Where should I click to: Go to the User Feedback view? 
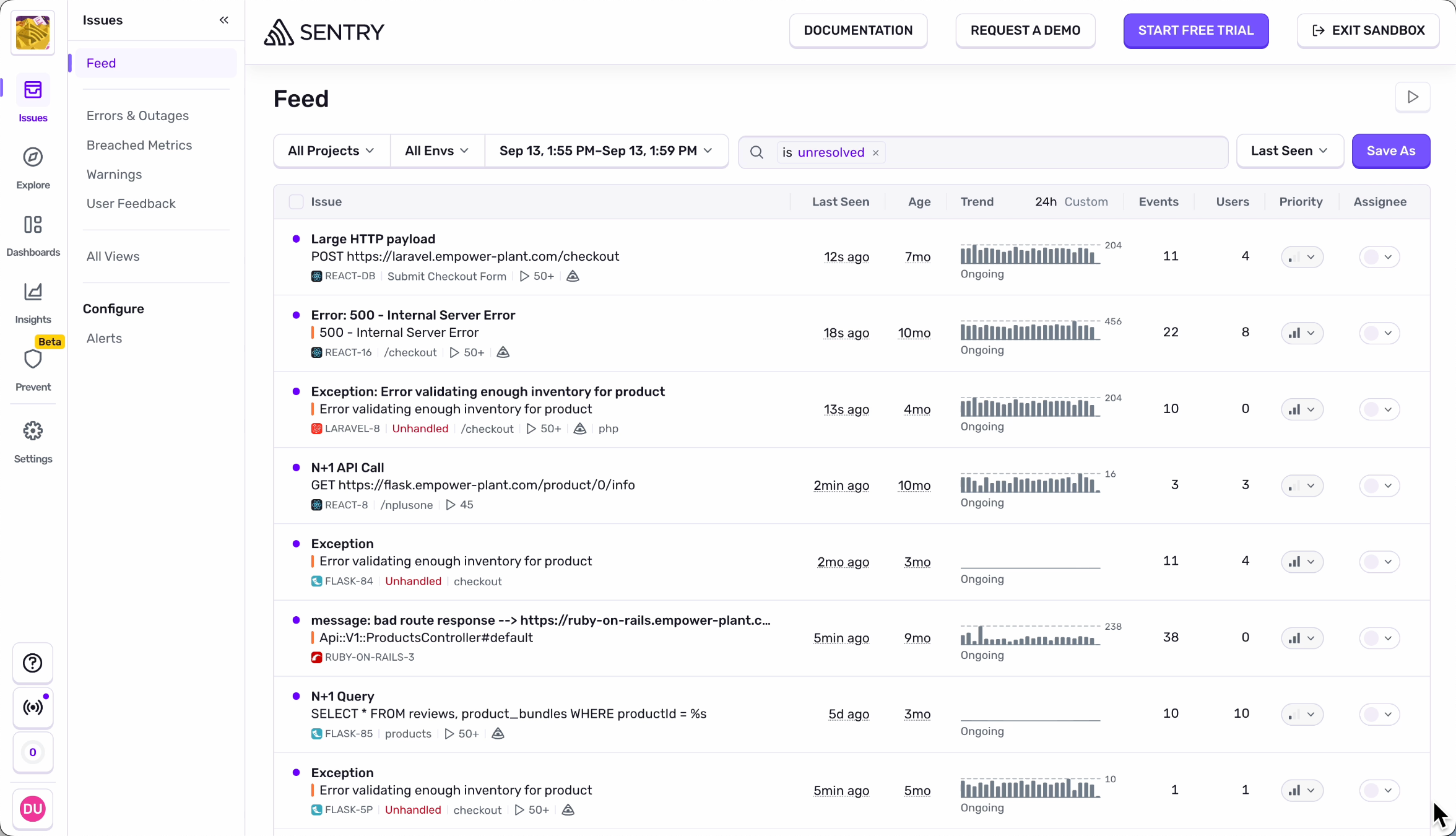click(131, 204)
